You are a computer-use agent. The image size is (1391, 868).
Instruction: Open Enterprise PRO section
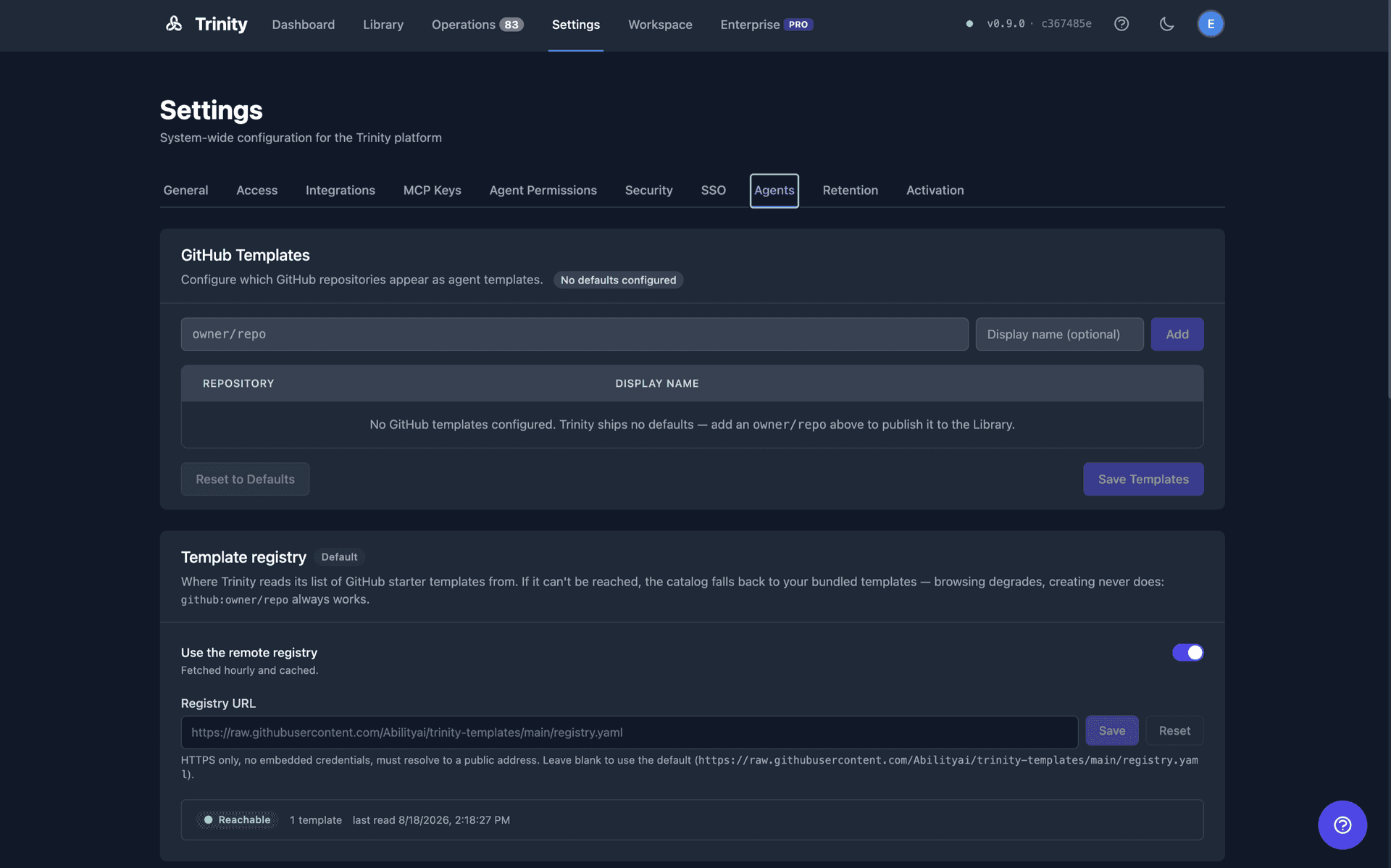click(x=766, y=24)
